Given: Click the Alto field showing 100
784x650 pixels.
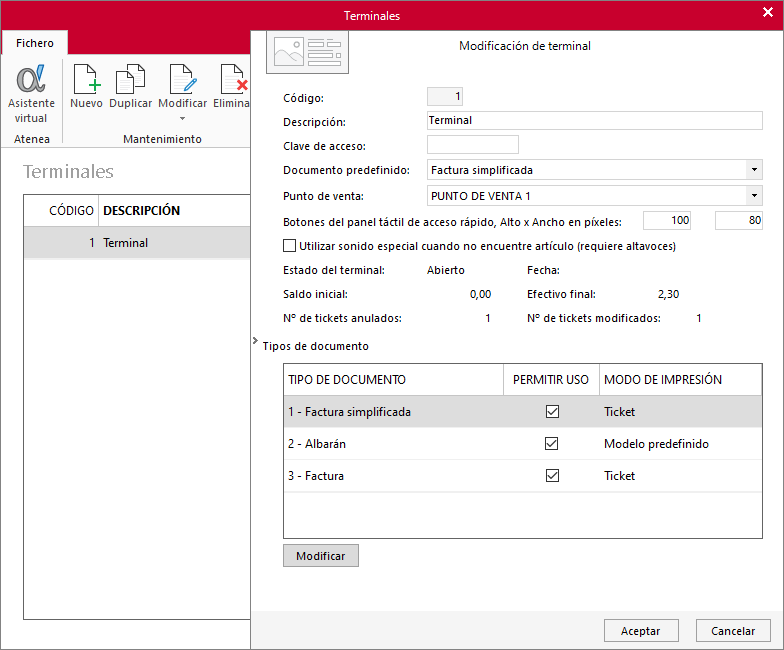Looking at the screenshot, I should pyautogui.click(x=666, y=220).
